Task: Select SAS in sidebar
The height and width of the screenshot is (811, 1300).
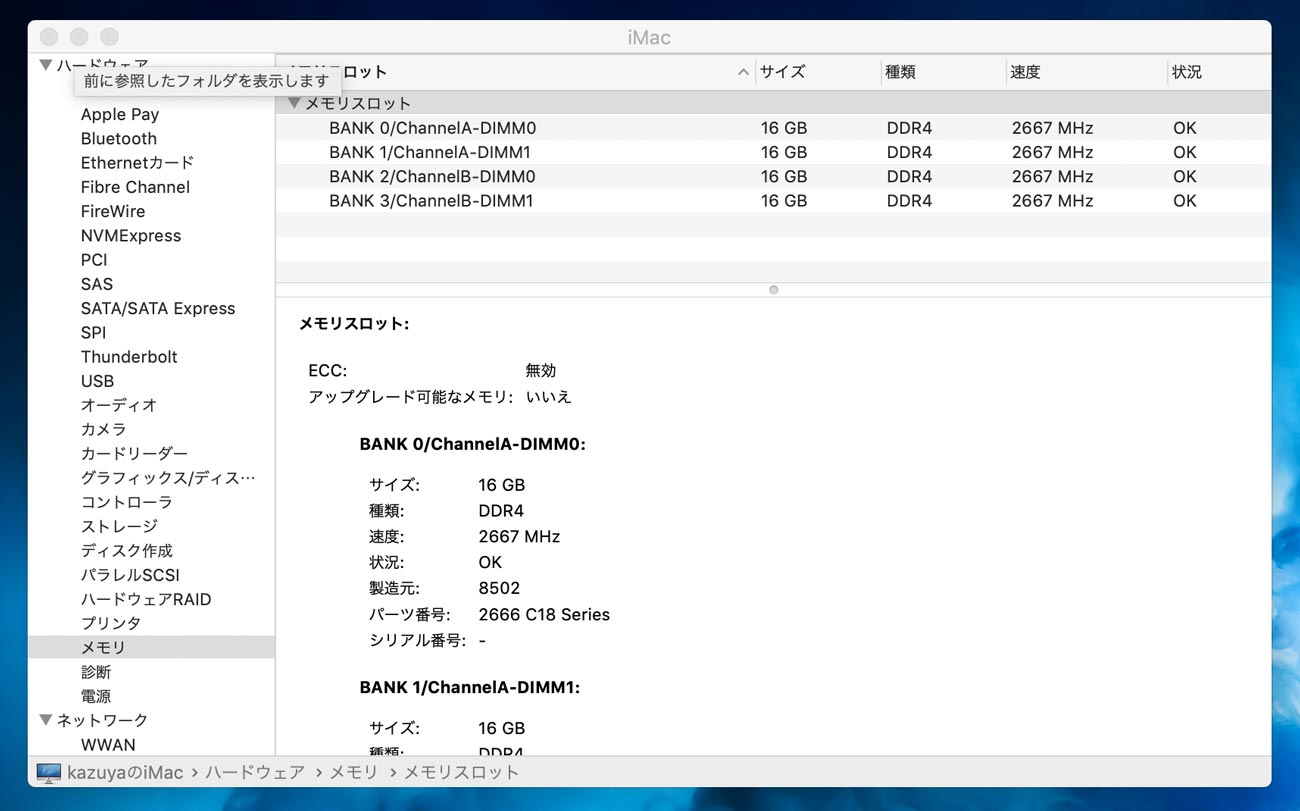Action: pyautogui.click(x=97, y=284)
